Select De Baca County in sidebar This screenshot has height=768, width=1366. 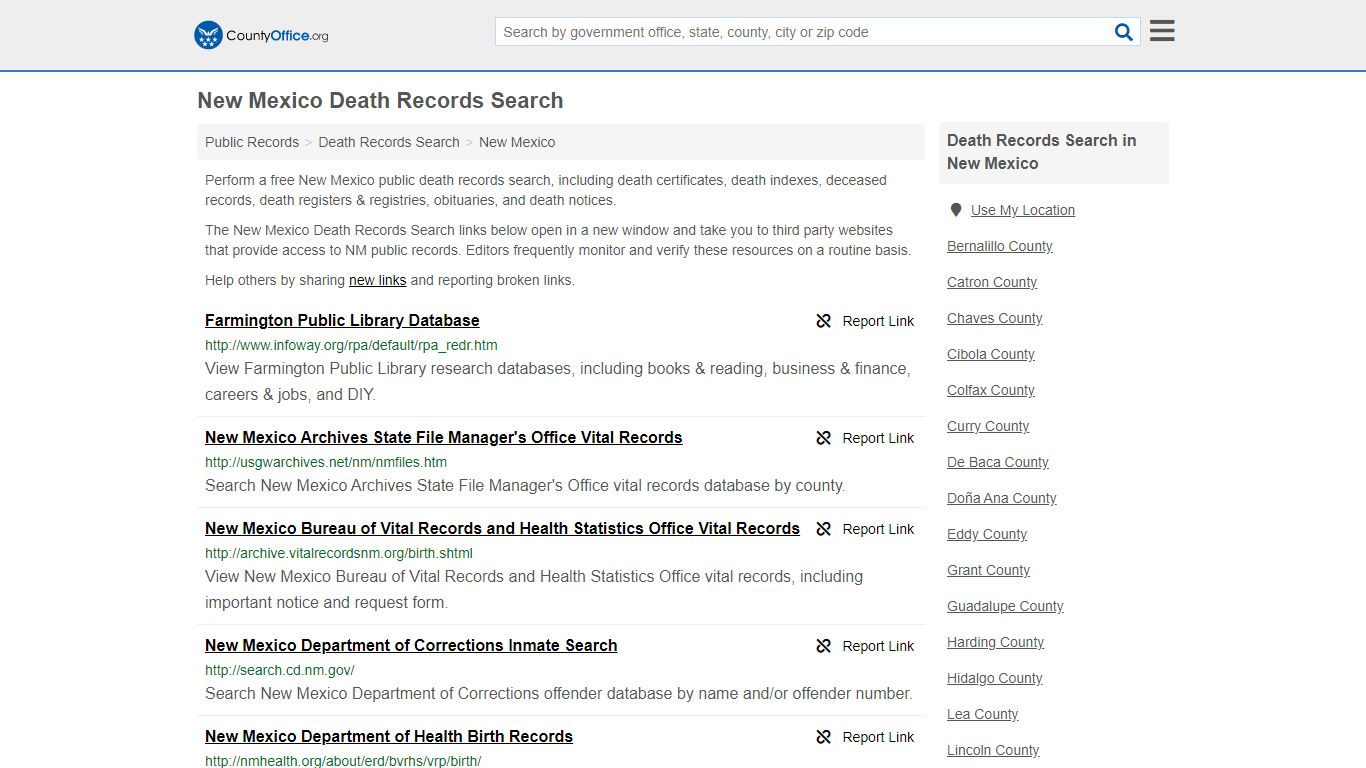pos(998,462)
